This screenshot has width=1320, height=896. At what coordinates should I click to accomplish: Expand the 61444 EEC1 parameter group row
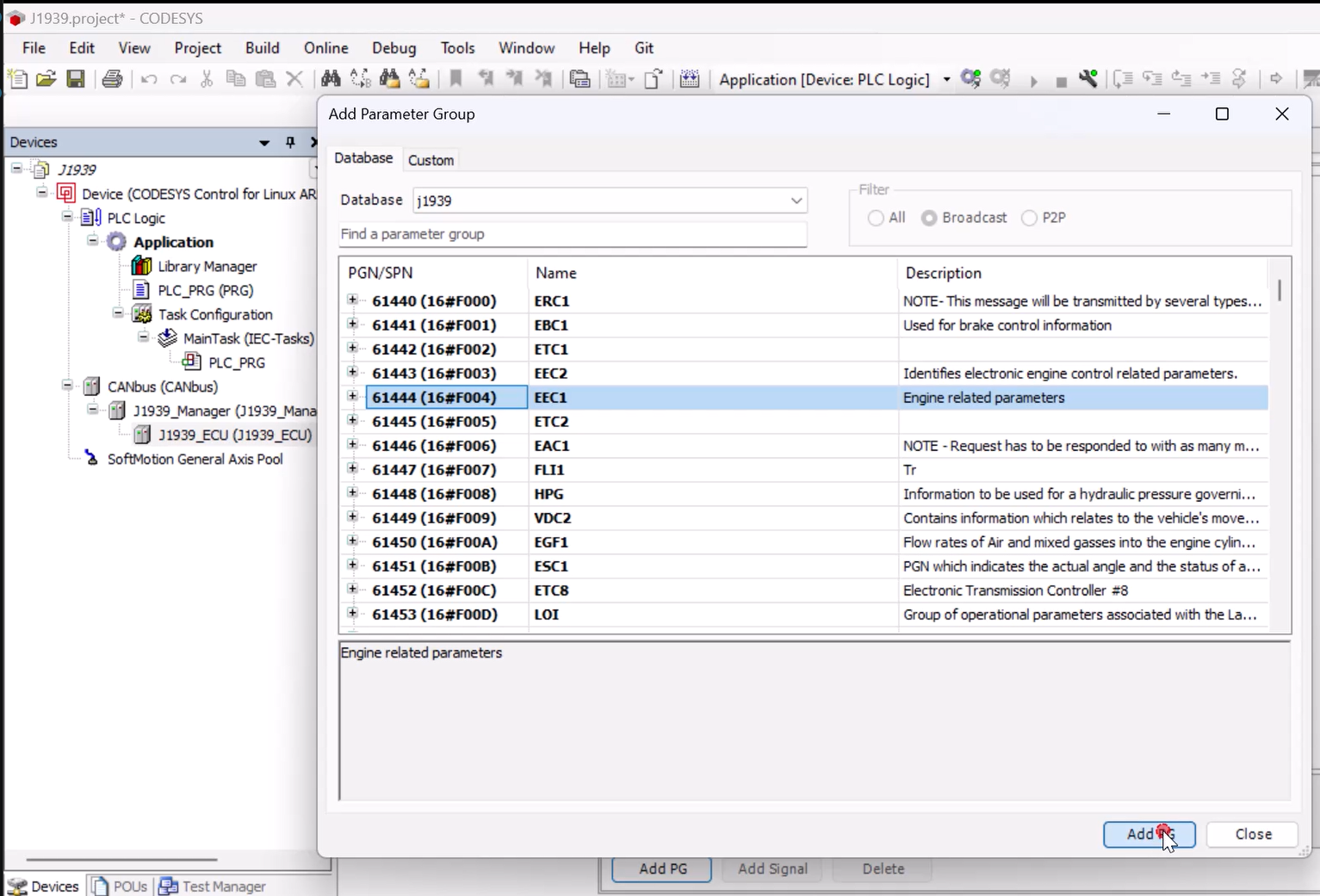point(352,397)
